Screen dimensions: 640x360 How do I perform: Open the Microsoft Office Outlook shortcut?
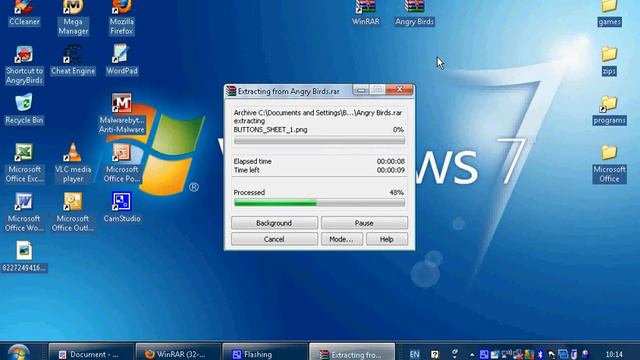pyautogui.click(x=73, y=212)
